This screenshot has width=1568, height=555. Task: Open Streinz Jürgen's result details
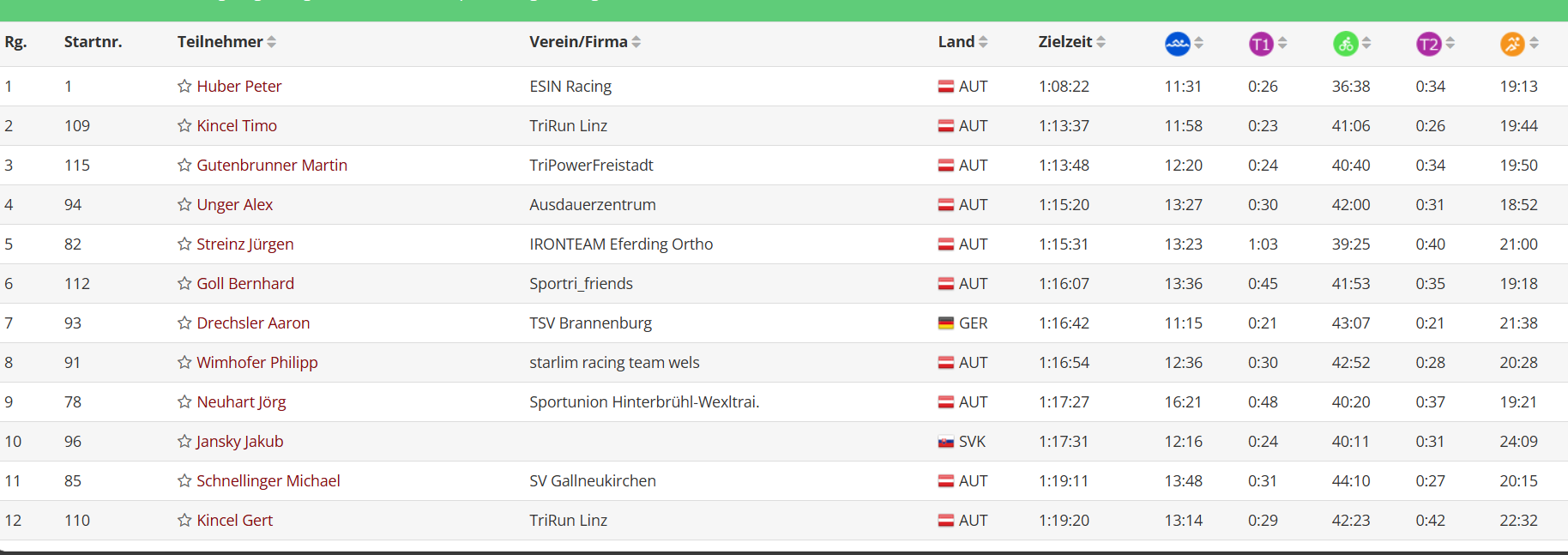[245, 244]
